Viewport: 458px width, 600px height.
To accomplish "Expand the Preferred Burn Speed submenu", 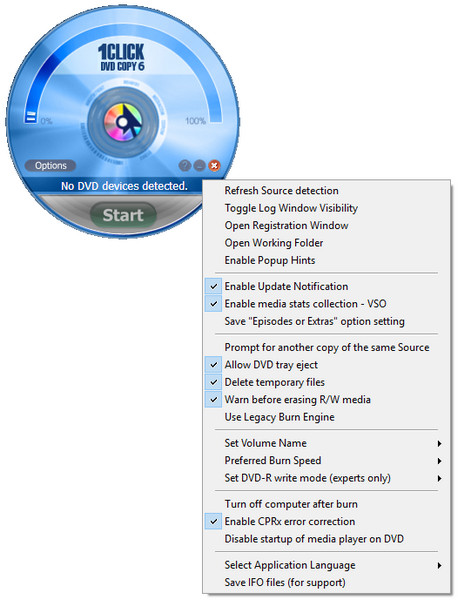I will 327,460.
